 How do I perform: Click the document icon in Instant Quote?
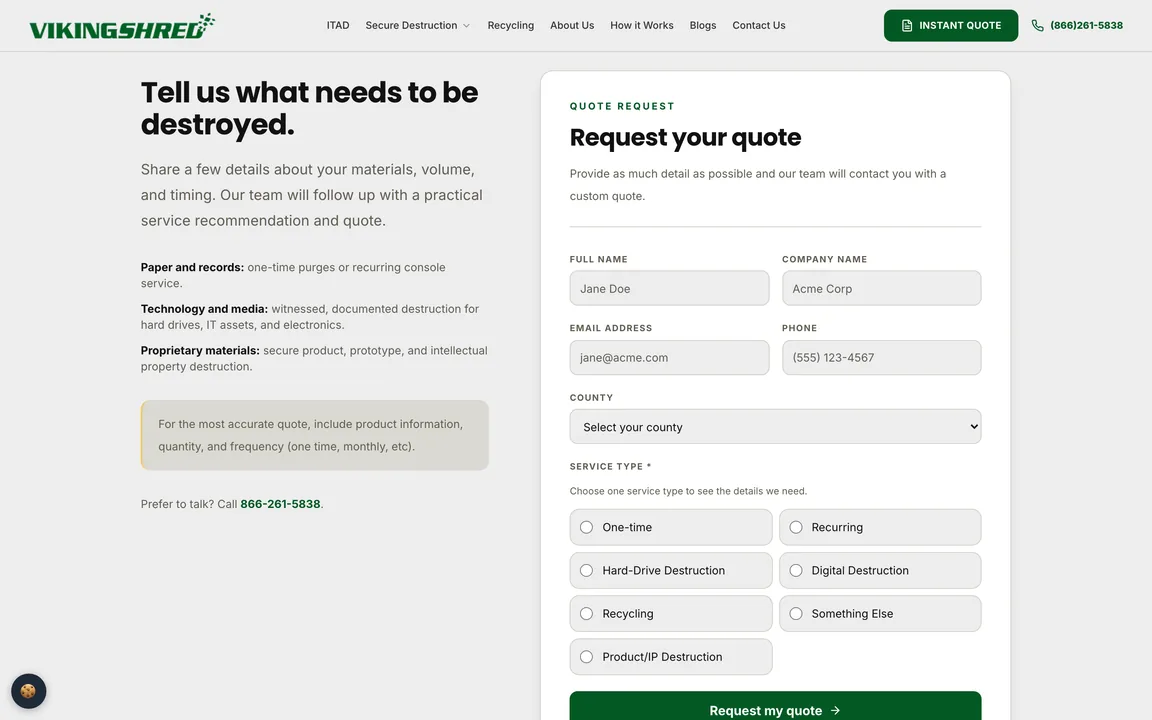907,26
